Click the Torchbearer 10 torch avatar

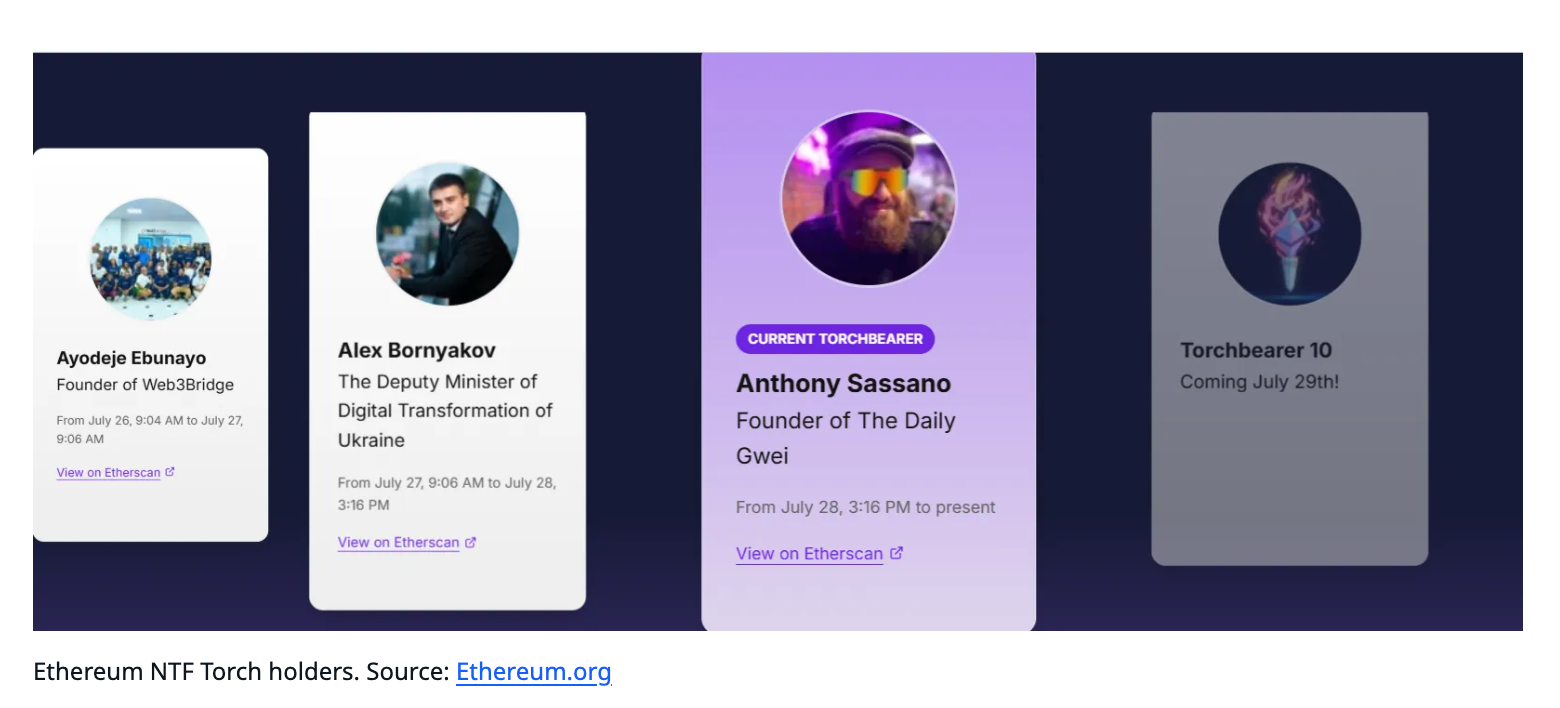point(1289,234)
